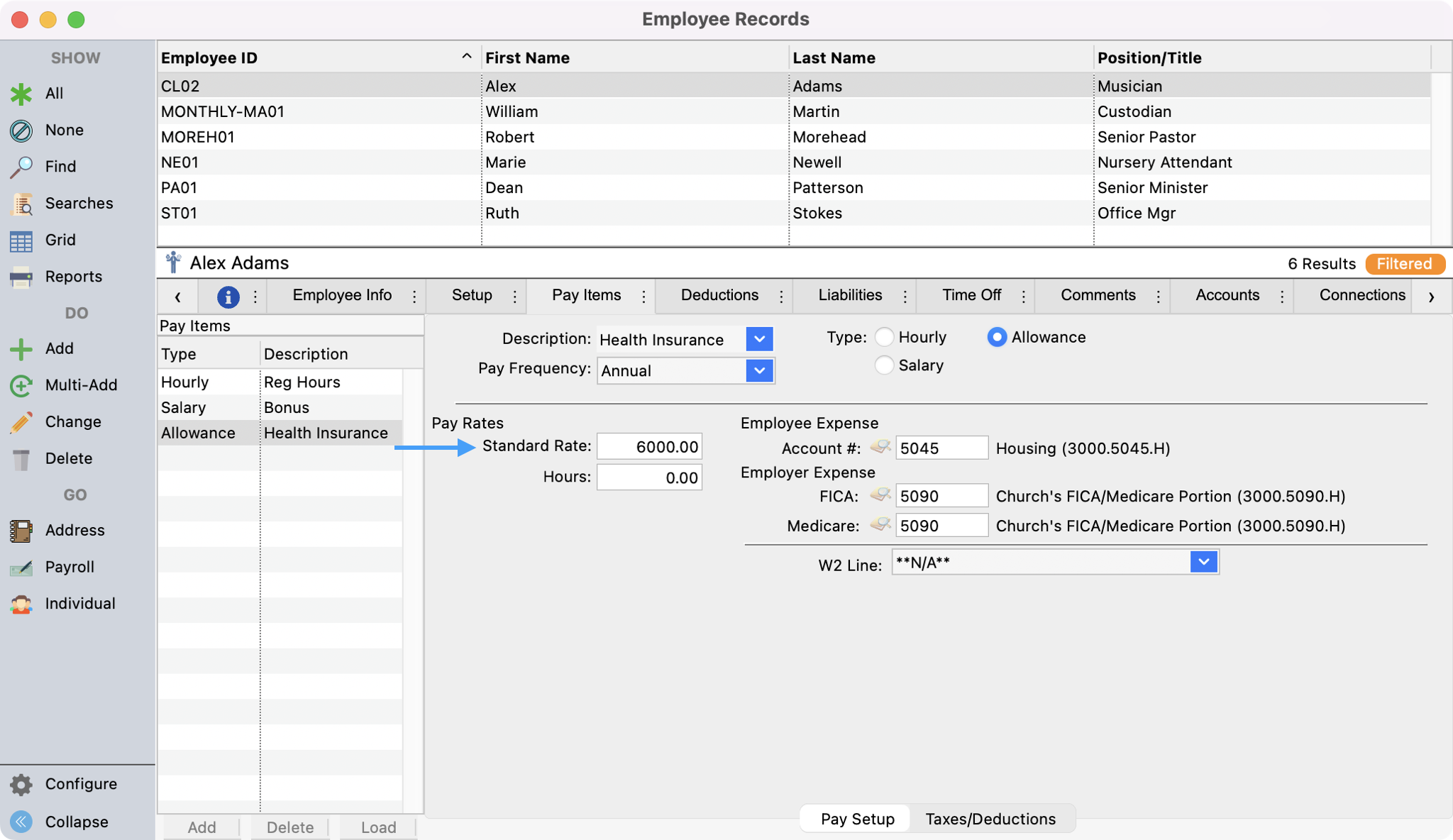Open the Searches icon in sidebar
This screenshot has height=840, width=1453.
coord(21,204)
